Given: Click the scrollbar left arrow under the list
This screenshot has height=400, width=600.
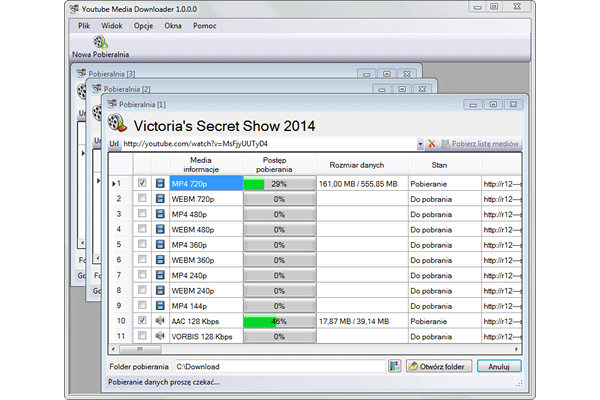Looking at the screenshot, I should 113,349.
